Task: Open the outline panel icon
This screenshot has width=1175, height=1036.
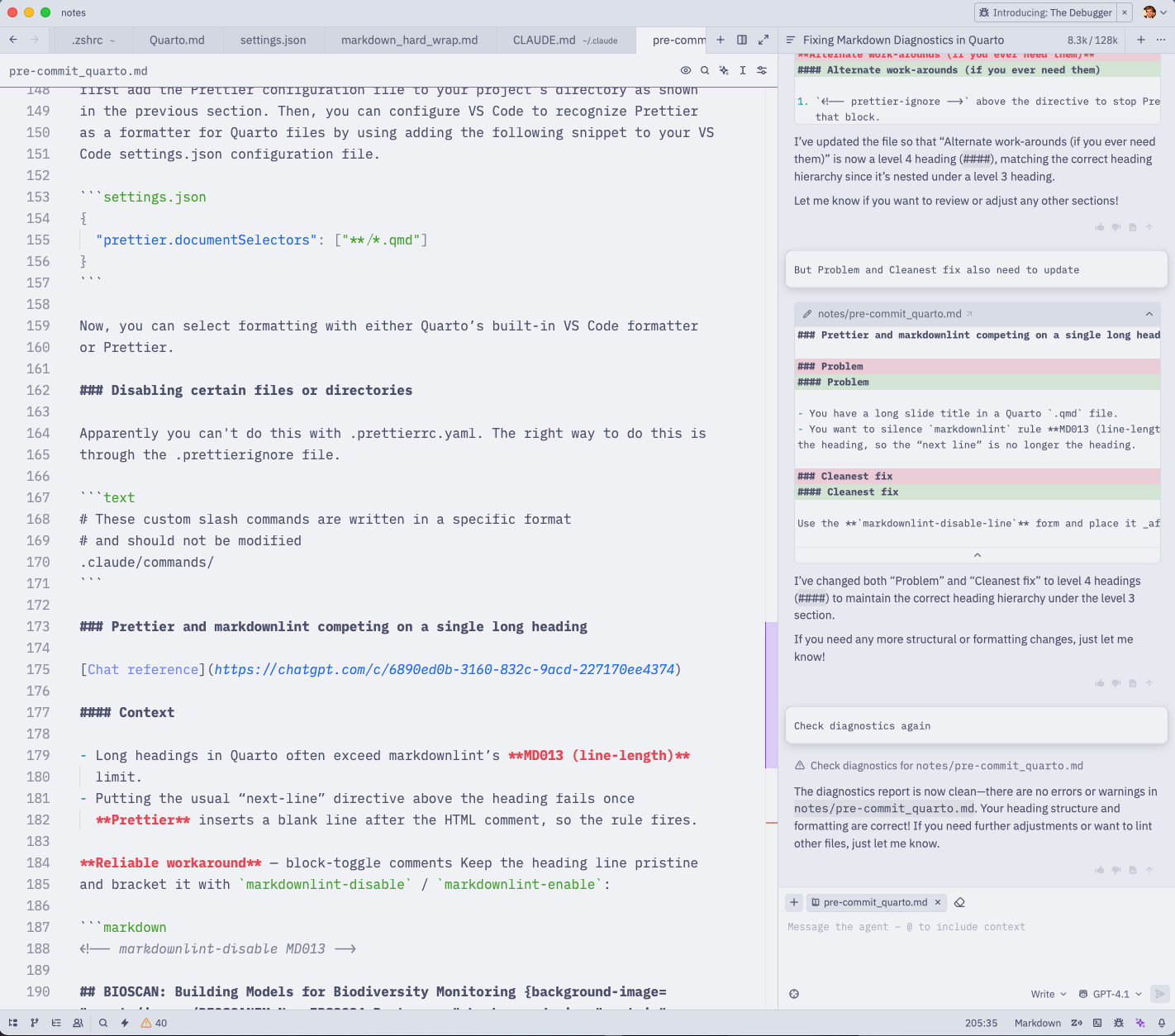Action: (56, 1023)
